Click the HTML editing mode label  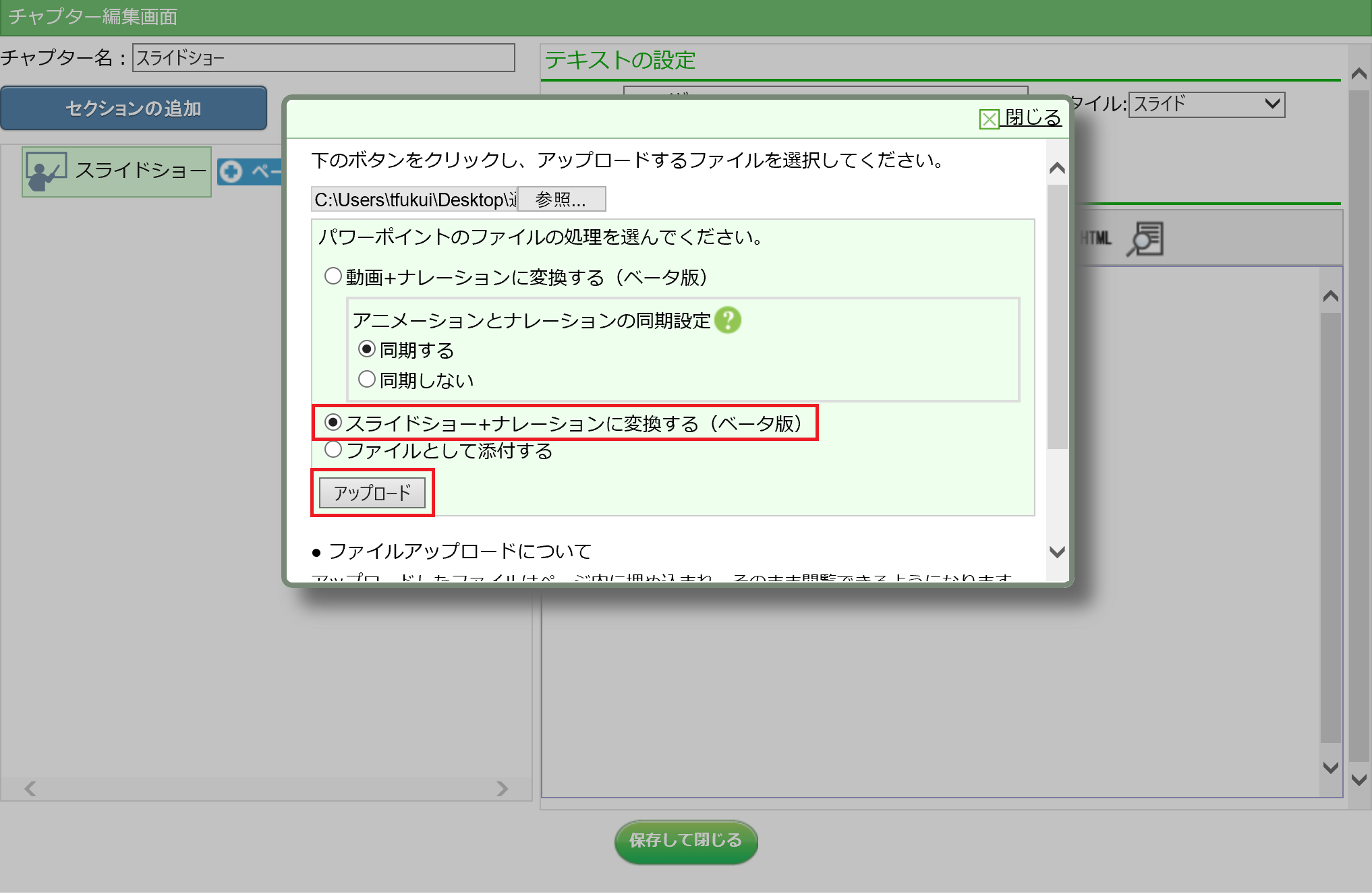(x=1097, y=239)
